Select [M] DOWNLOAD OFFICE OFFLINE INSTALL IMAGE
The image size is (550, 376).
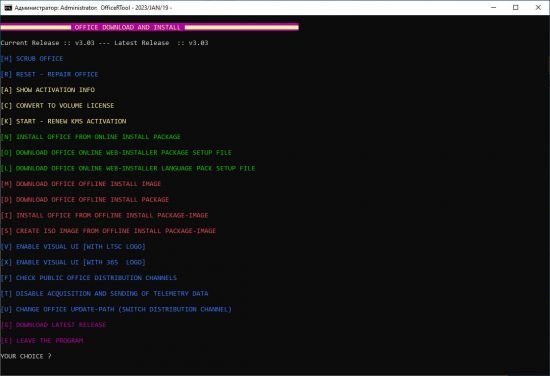(x=81, y=184)
